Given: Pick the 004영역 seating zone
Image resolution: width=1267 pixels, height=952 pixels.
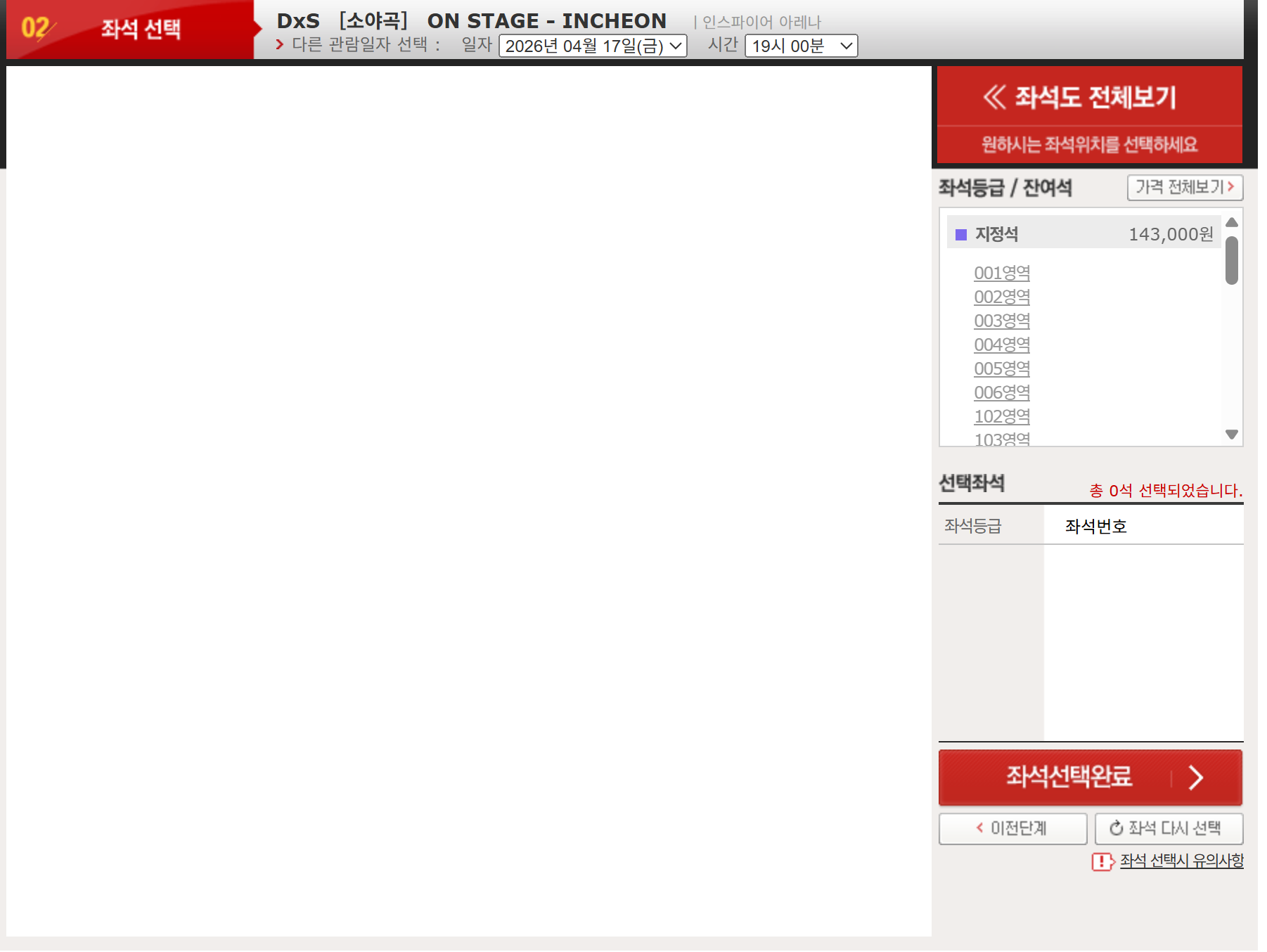Looking at the screenshot, I should coord(1002,345).
